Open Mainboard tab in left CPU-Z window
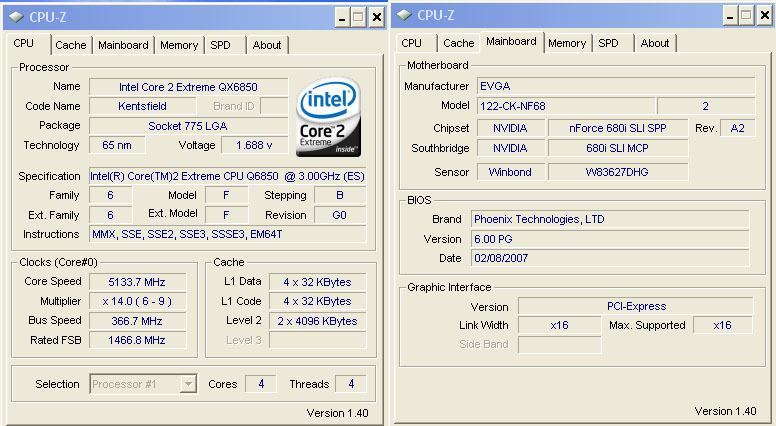Image resolution: width=776 pixels, height=426 pixels. (x=123, y=45)
